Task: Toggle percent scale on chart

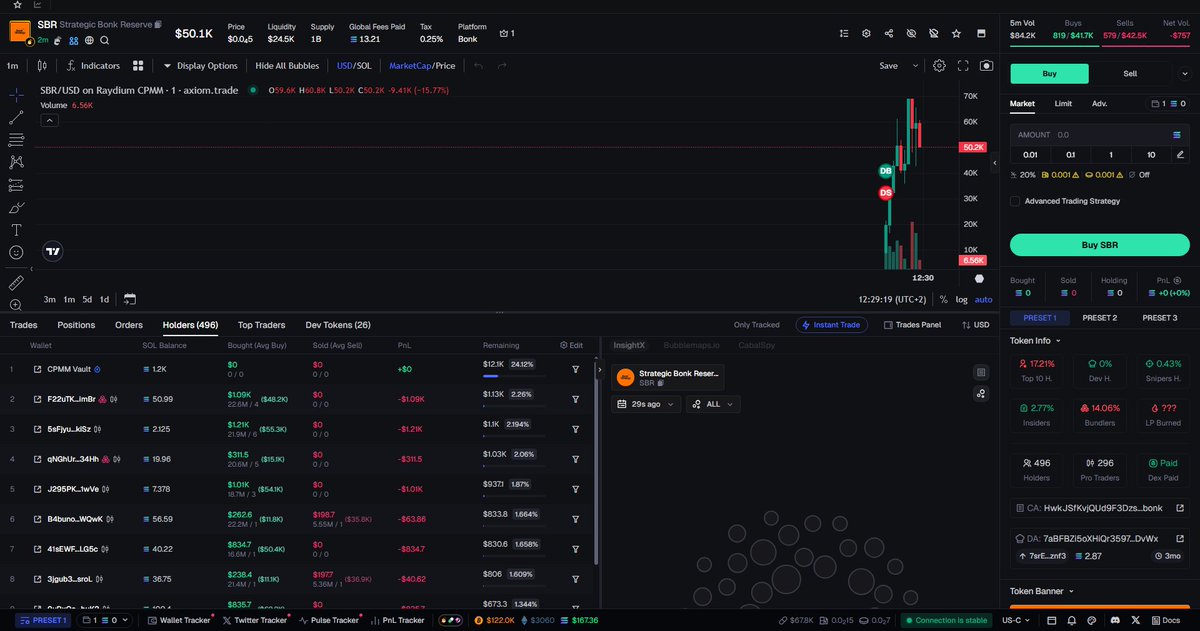Action: pyautogui.click(x=943, y=299)
